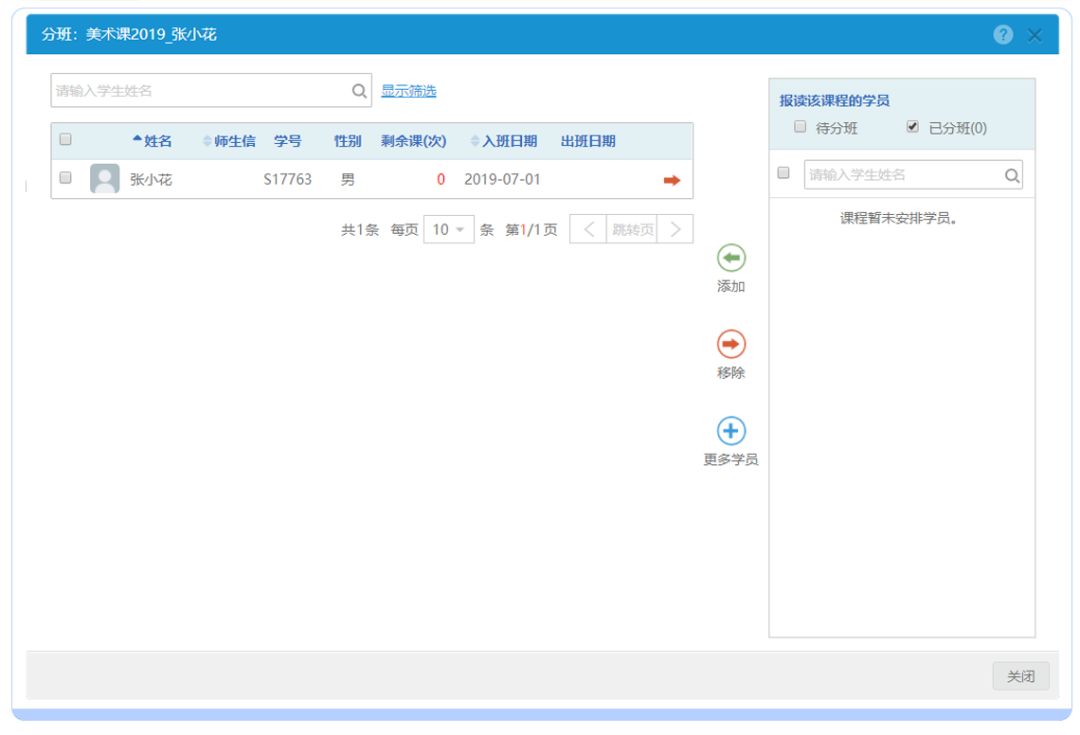Viewport: 1080px width, 735px height.
Task: Click the orange Remove arrow icon
Action: [x=731, y=344]
